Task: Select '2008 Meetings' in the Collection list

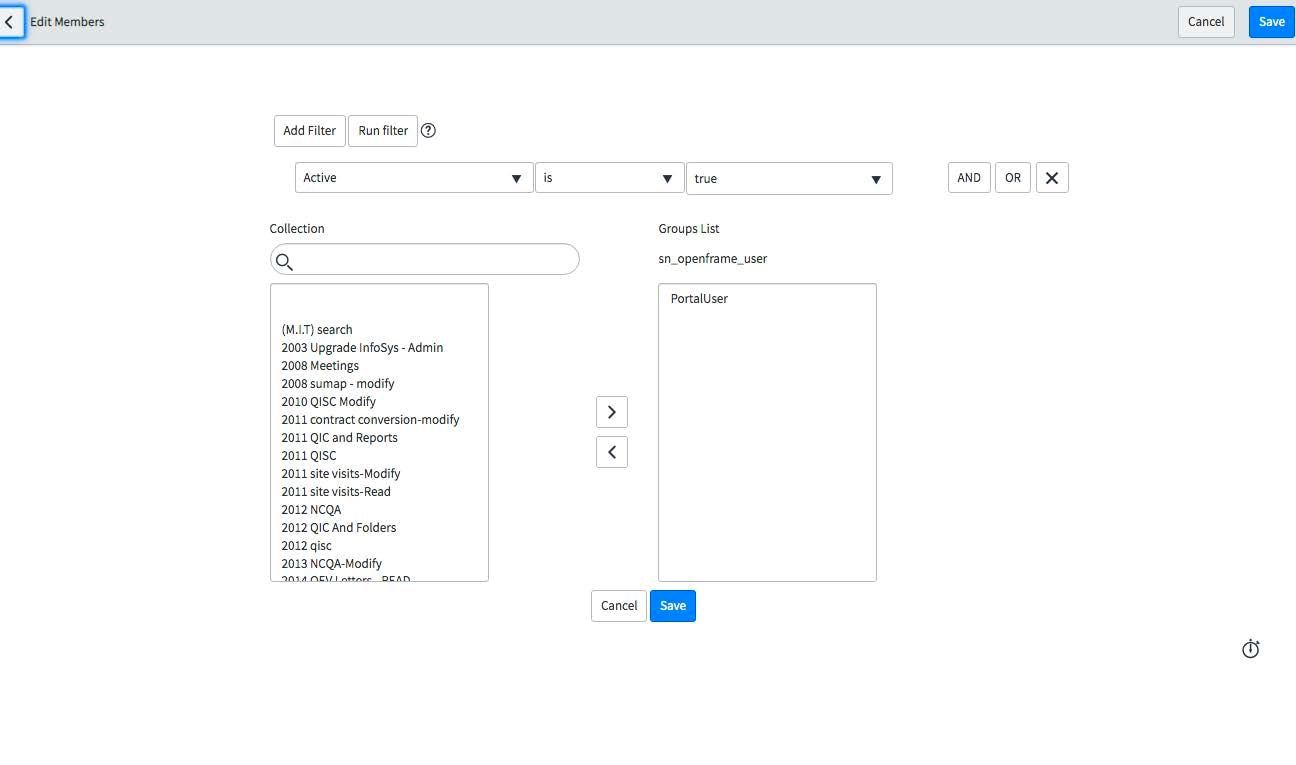Action: tap(320, 366)
